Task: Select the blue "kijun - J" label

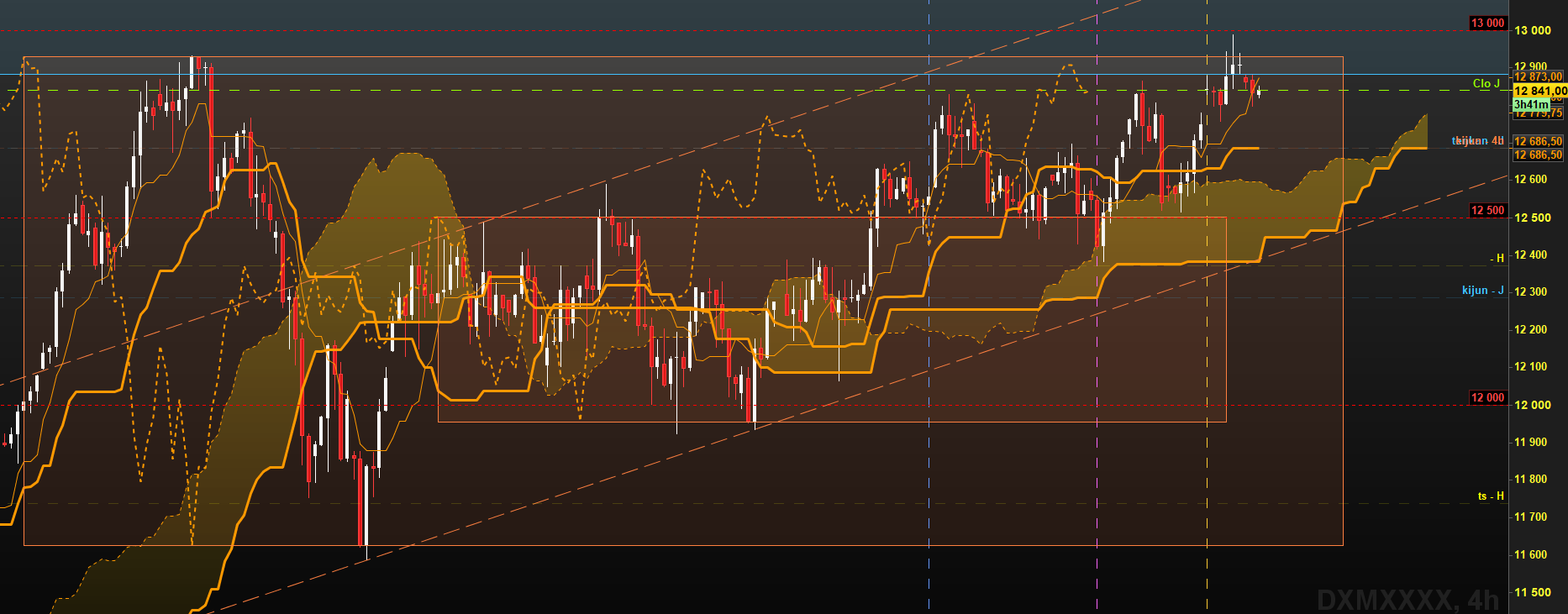Action: (1483, 290)
